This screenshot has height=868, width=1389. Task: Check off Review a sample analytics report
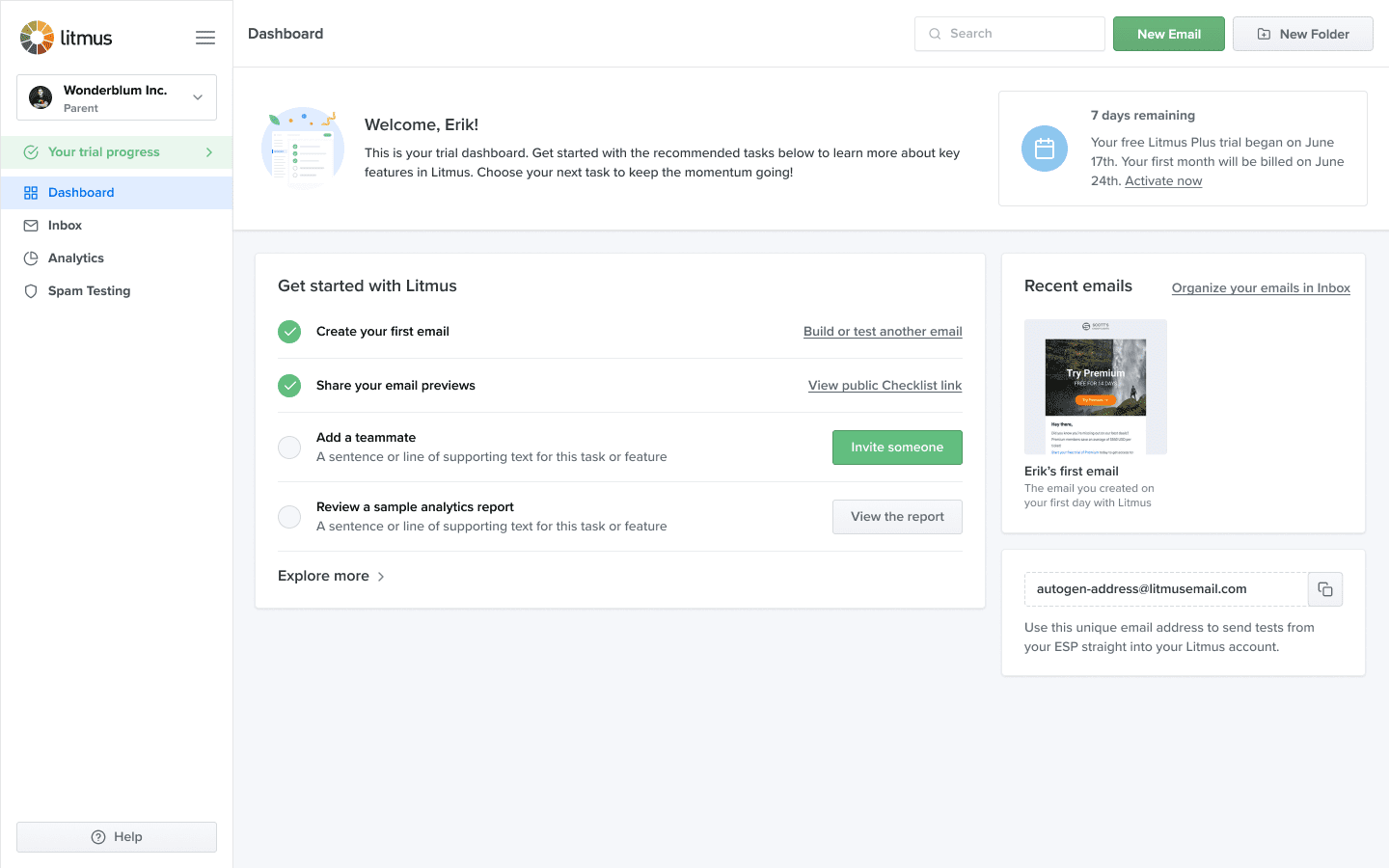click(x=289, y=517)
